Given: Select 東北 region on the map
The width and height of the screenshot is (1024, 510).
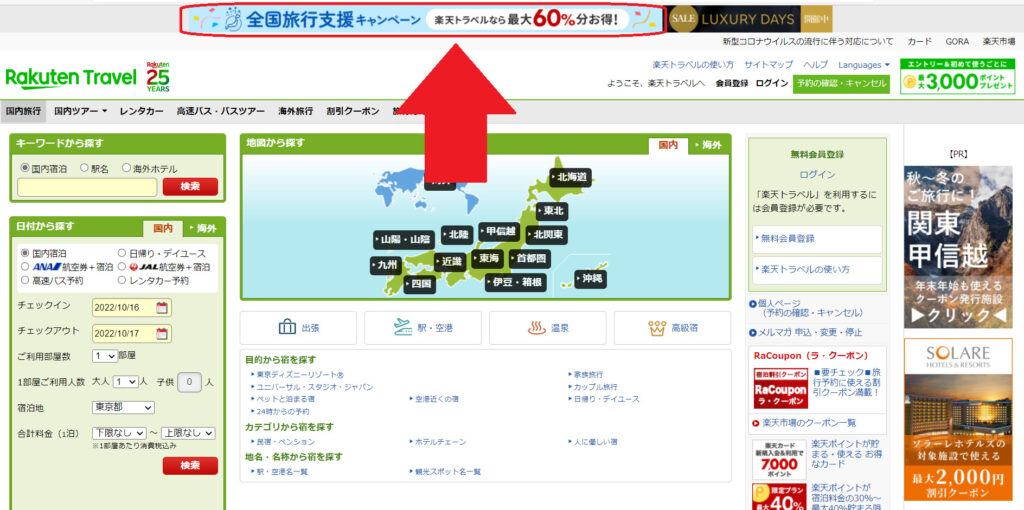Looking at the screenshot, I should [x=552, y=212].
